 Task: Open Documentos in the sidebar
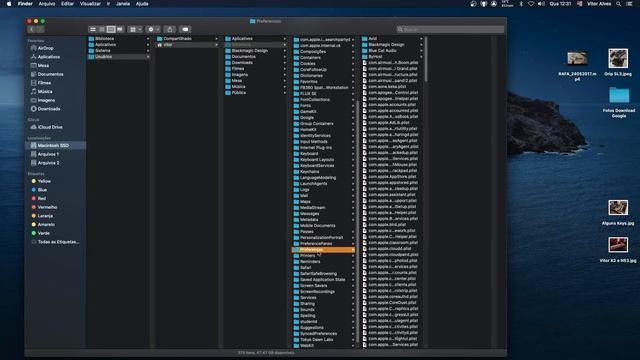pos(50,74)
